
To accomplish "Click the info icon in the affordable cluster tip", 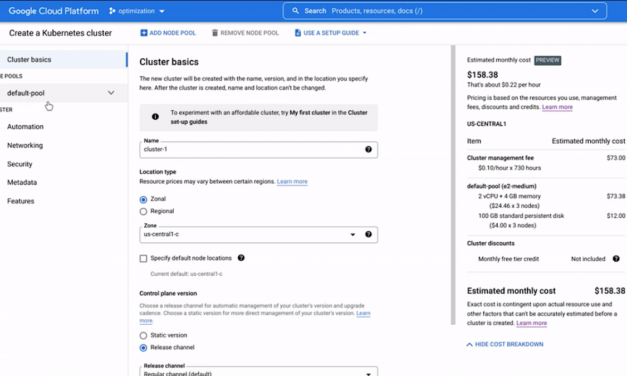I will 155,117.
